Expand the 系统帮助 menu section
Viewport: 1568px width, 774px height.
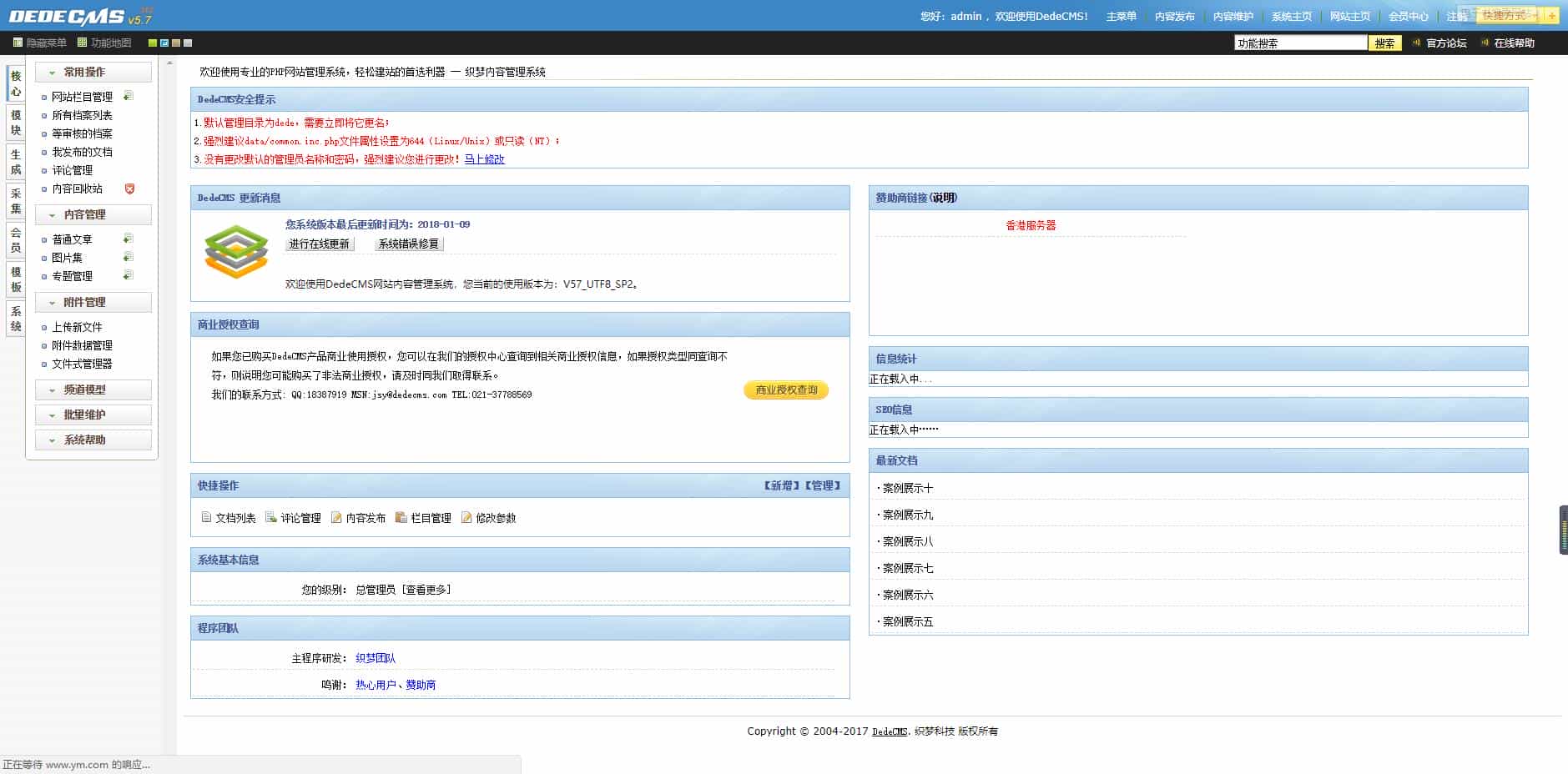point(93,440)
